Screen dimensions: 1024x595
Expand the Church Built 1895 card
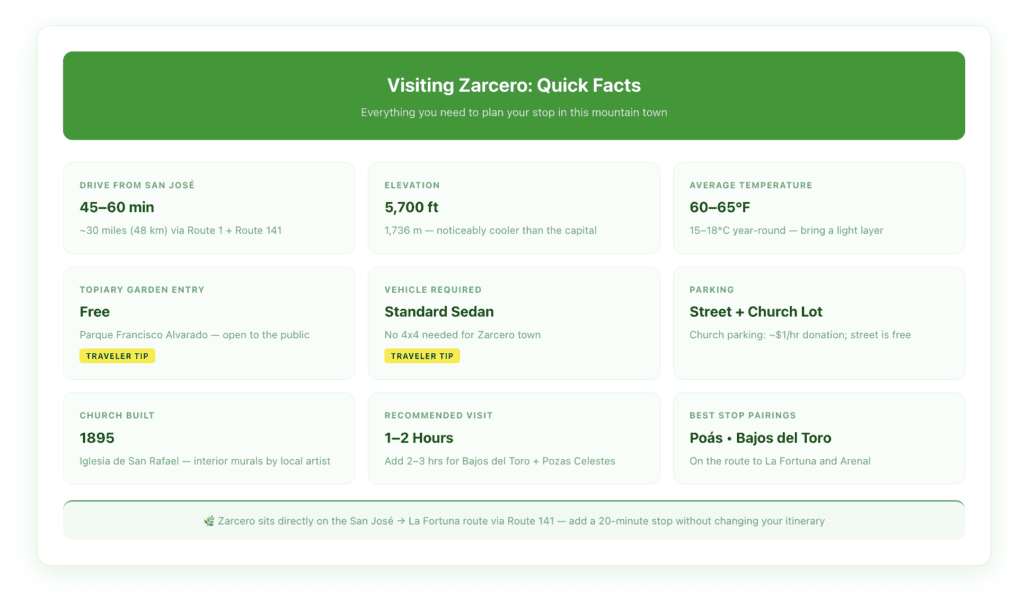pyautogui.click(x=209, y=438)
